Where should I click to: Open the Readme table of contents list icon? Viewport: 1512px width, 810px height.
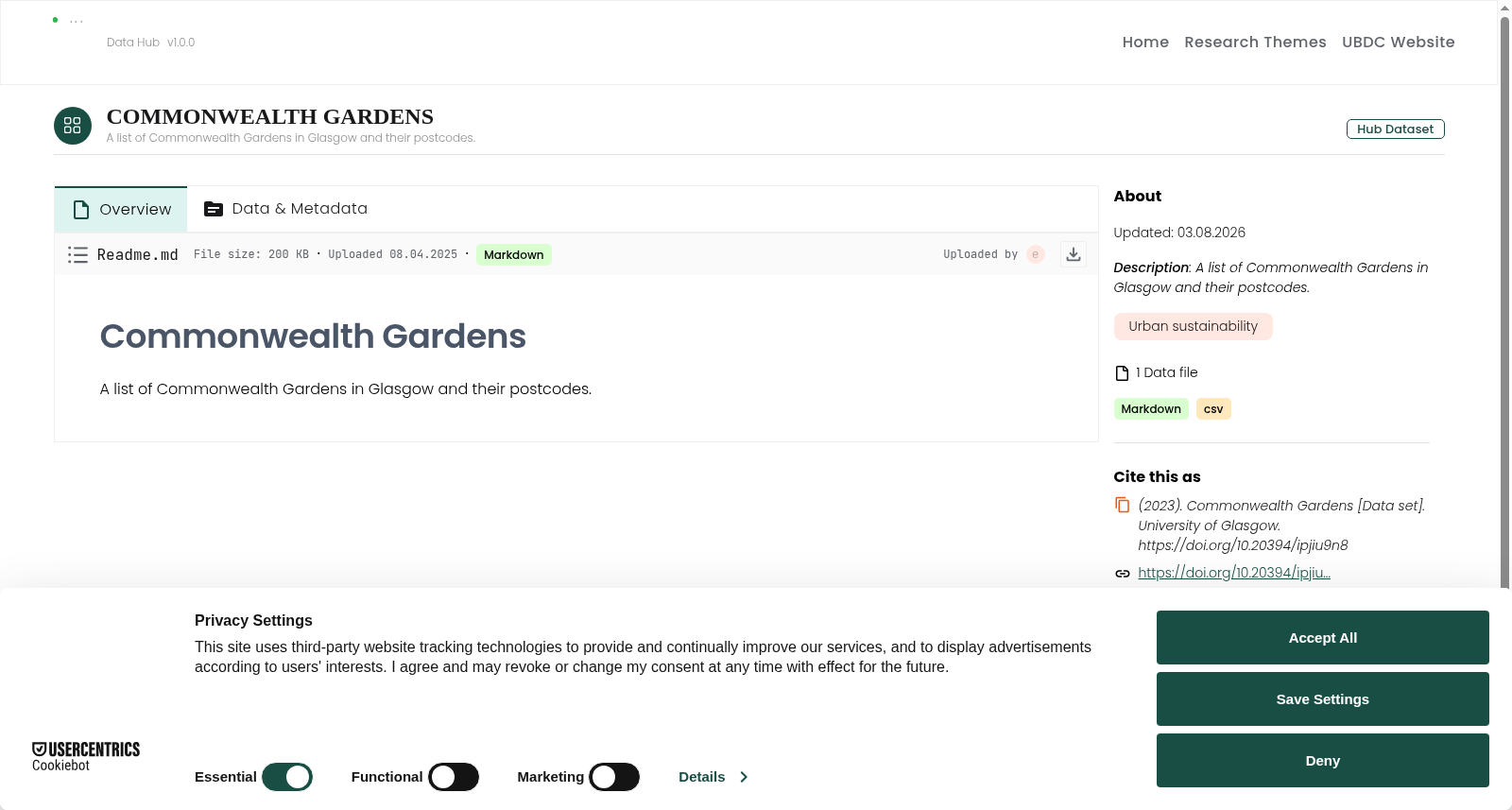pyautogui.click(x=77, y=255)
